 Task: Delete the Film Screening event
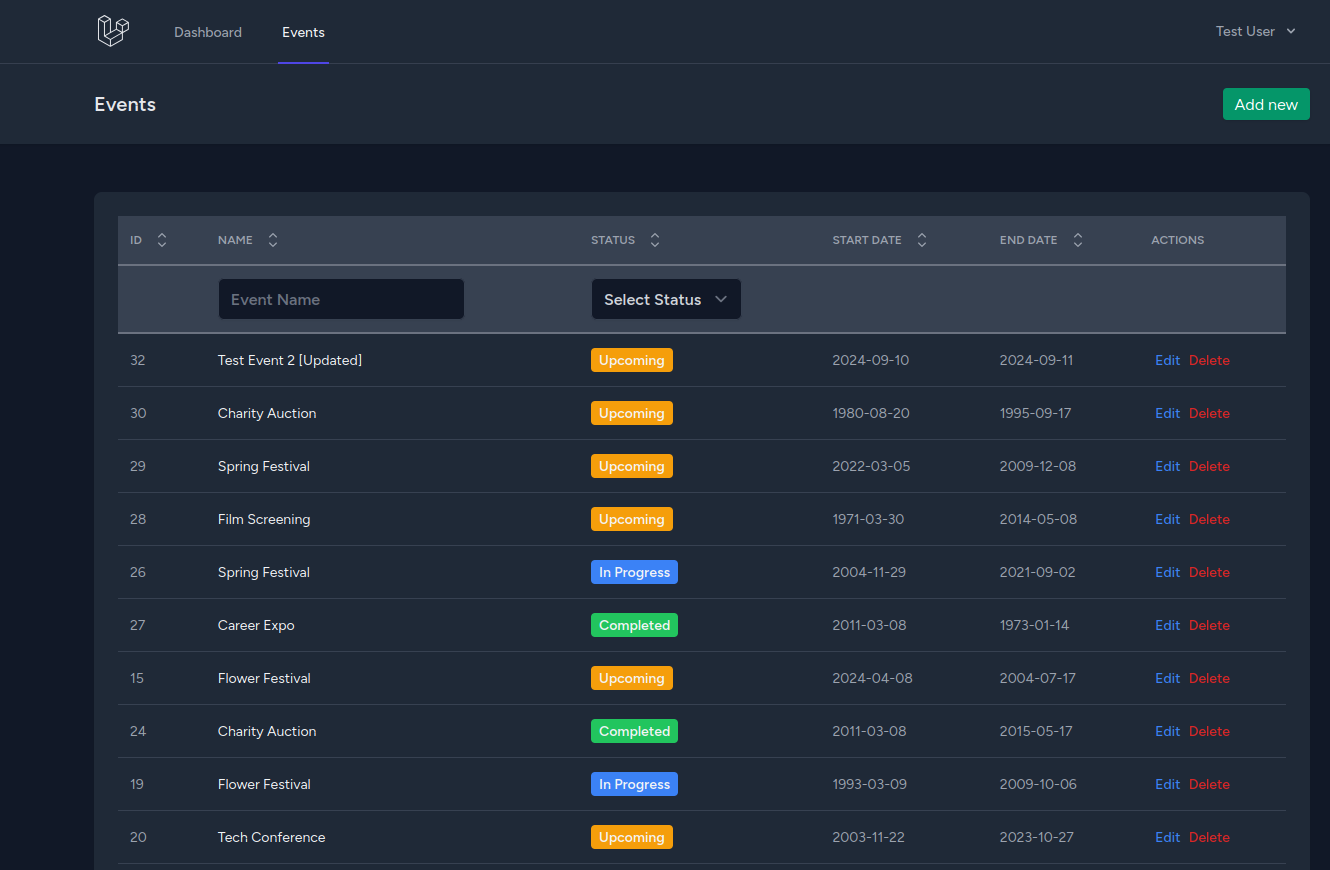point(1209,519)
